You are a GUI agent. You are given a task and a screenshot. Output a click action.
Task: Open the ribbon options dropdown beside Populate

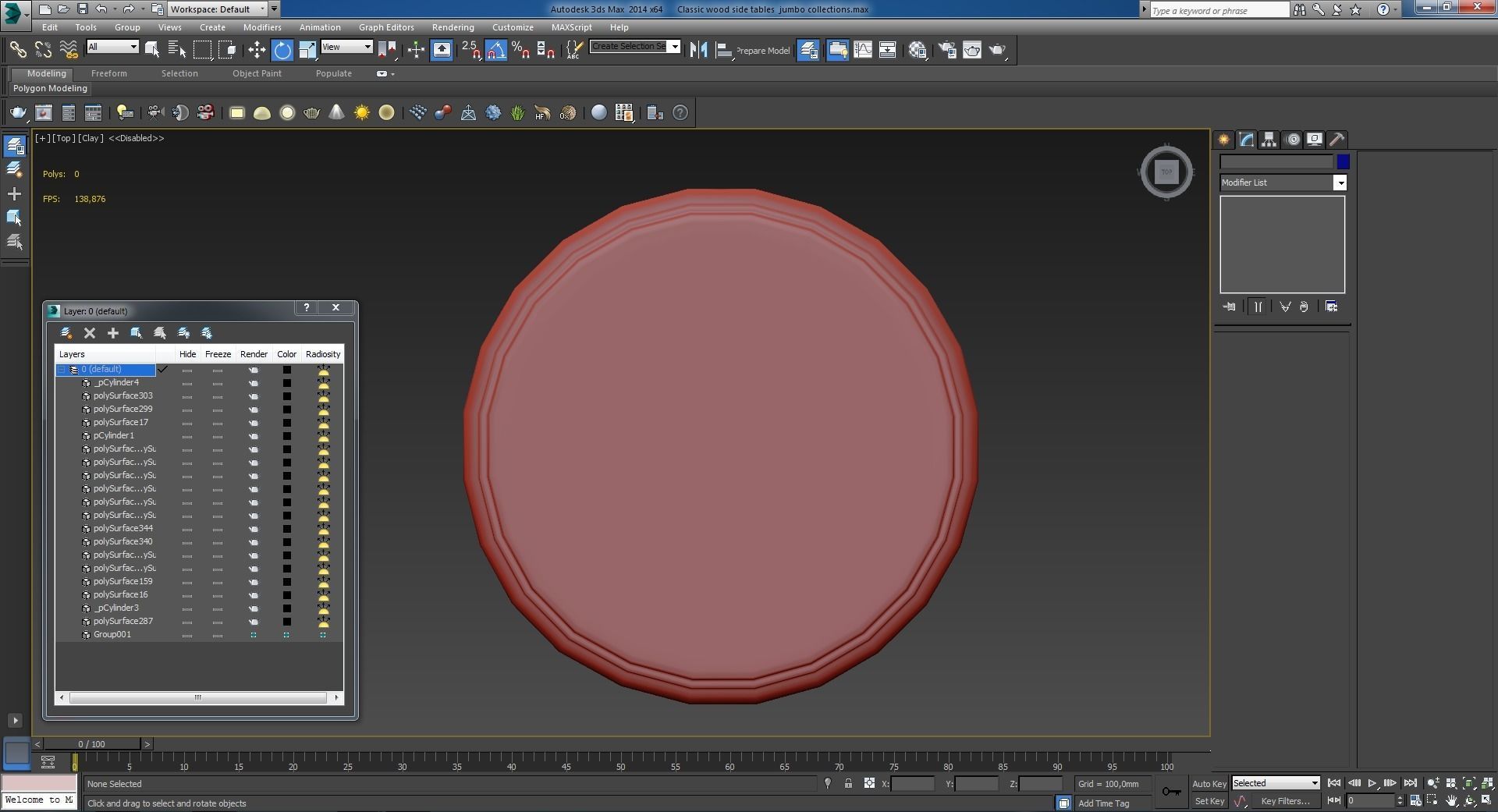point(385,74)
